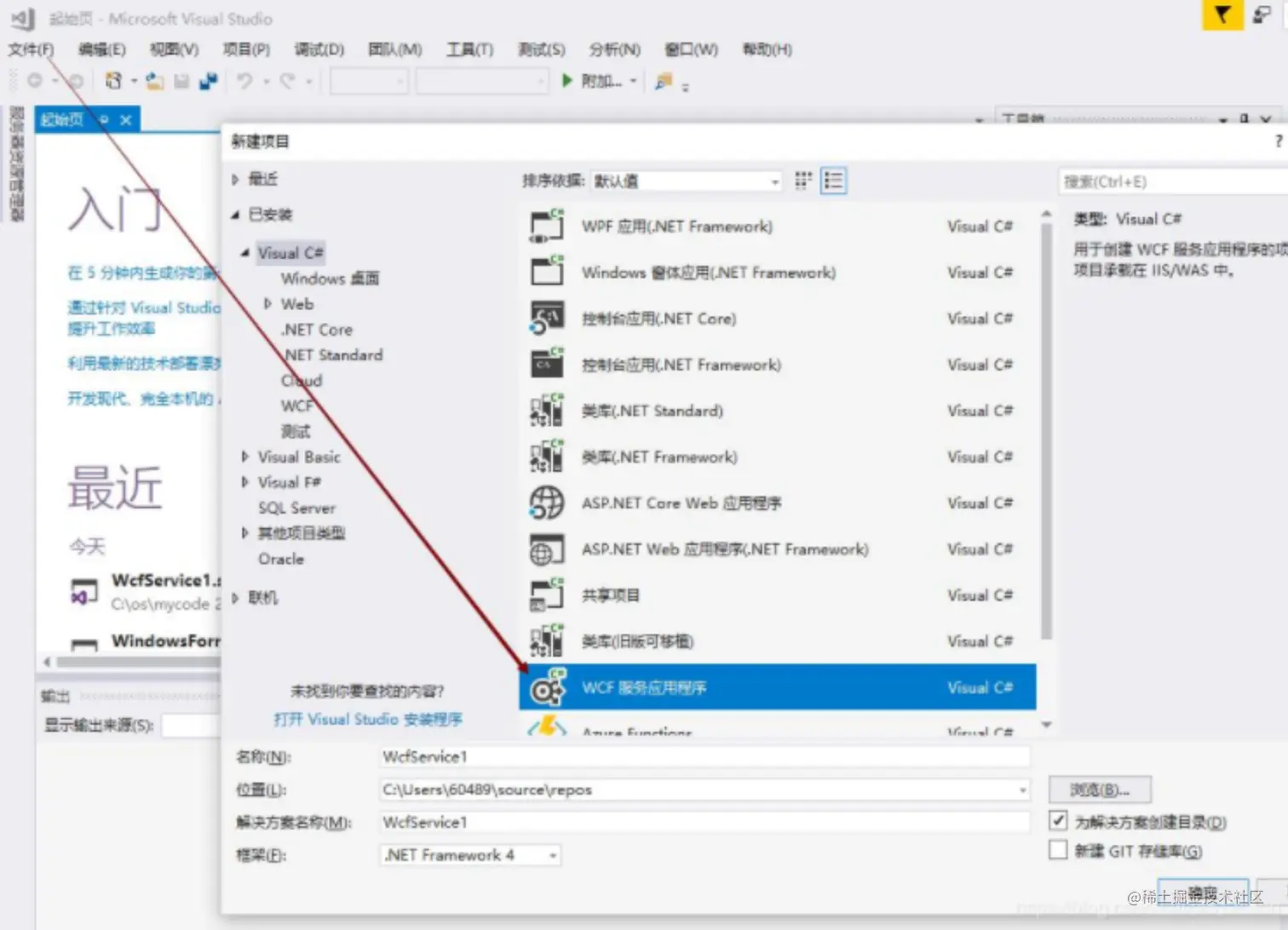Click the Browse button for location
The height and width of the screenshot is (930, 1288).
[1100, 789]
